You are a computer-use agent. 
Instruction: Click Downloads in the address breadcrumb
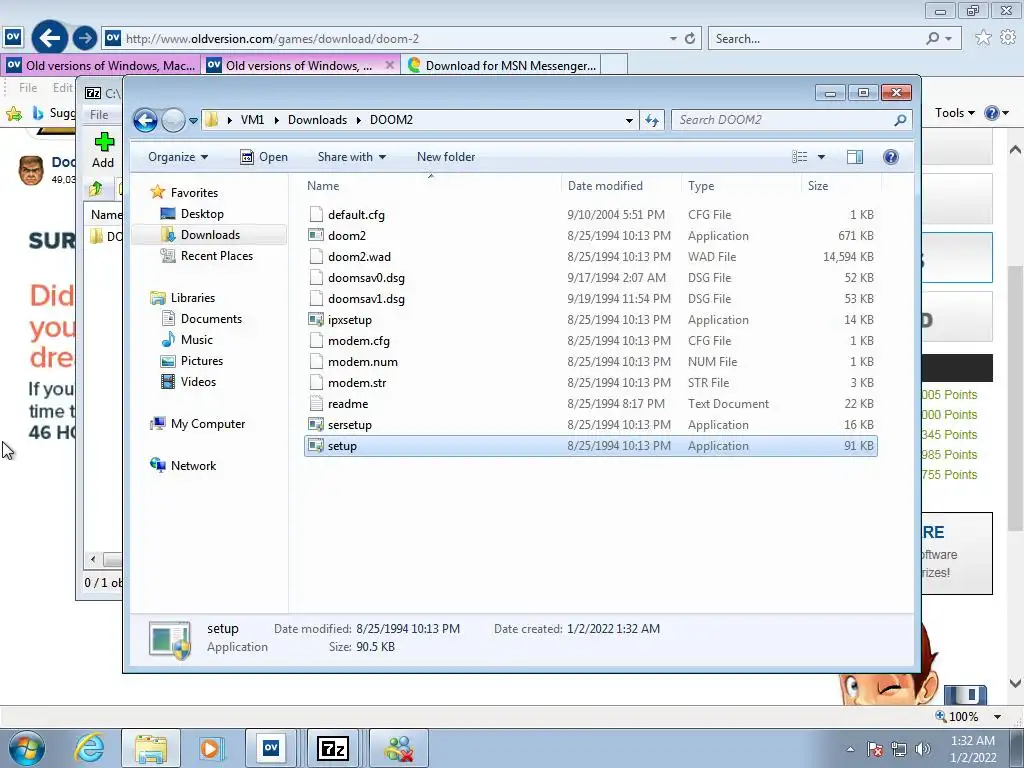pyautogui.click(x=317, y=120)
